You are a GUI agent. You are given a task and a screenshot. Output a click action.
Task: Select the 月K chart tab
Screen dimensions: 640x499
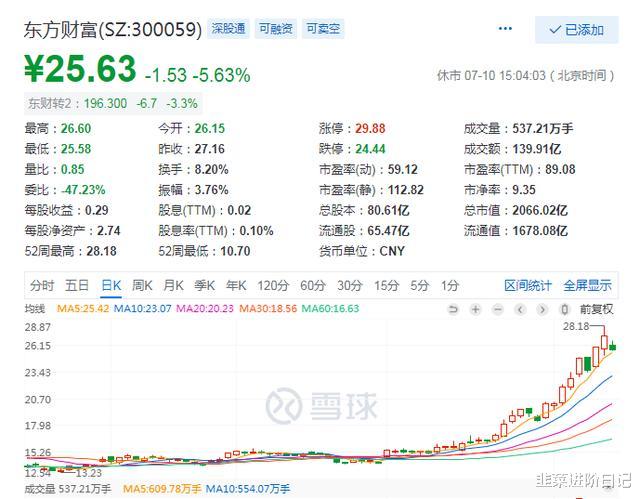tap(173, 285)
